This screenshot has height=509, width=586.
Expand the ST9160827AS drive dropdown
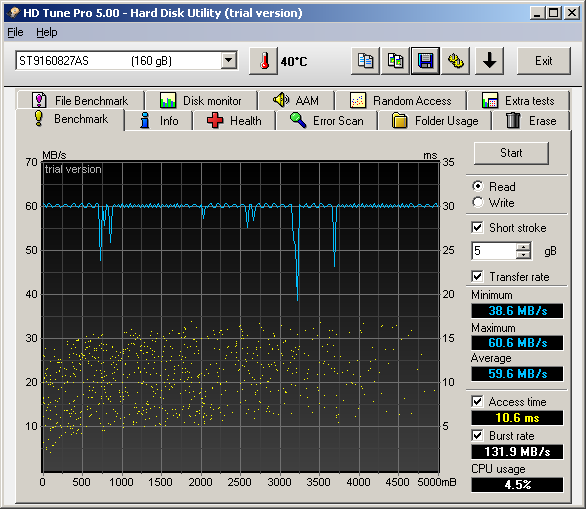228,60
